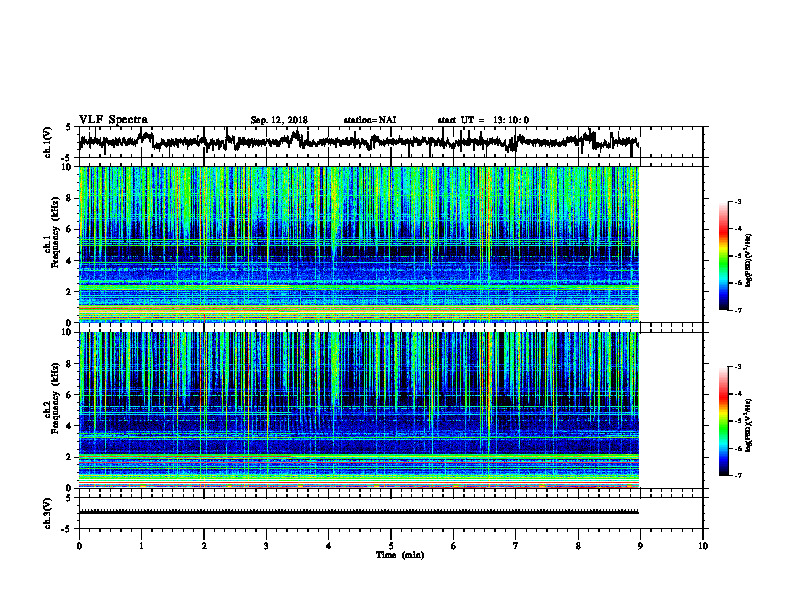
Task: Click the "8" tick on the Time axis
Action: (578, 545)
